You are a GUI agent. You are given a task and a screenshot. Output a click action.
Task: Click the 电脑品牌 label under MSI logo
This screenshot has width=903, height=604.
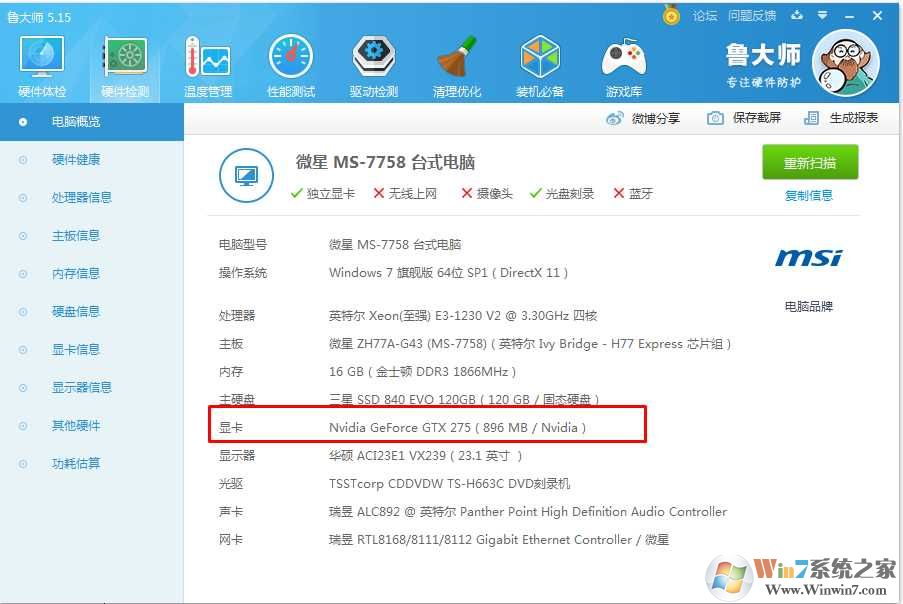click(809, 306)
